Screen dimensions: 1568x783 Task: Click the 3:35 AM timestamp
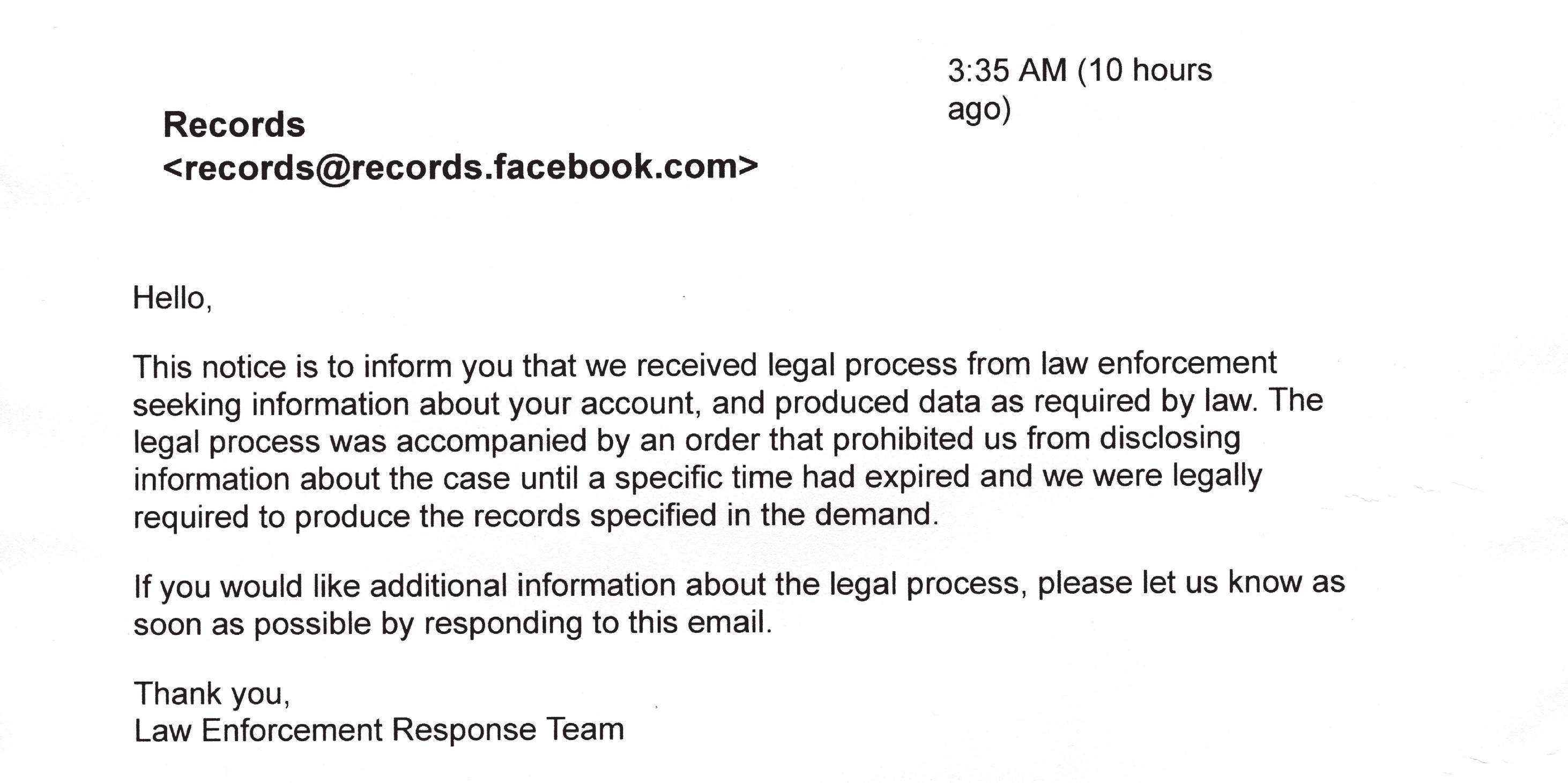[1007, 71]
